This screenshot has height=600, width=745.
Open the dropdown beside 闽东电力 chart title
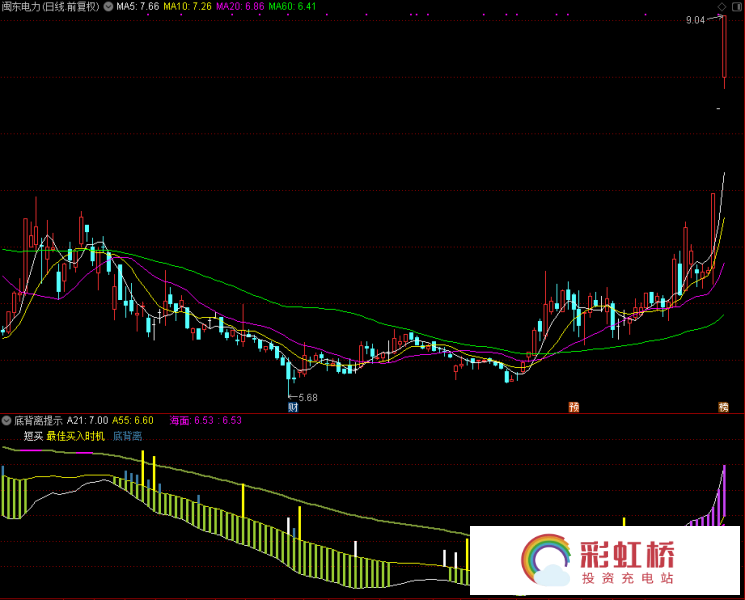[x=108, y=7]
